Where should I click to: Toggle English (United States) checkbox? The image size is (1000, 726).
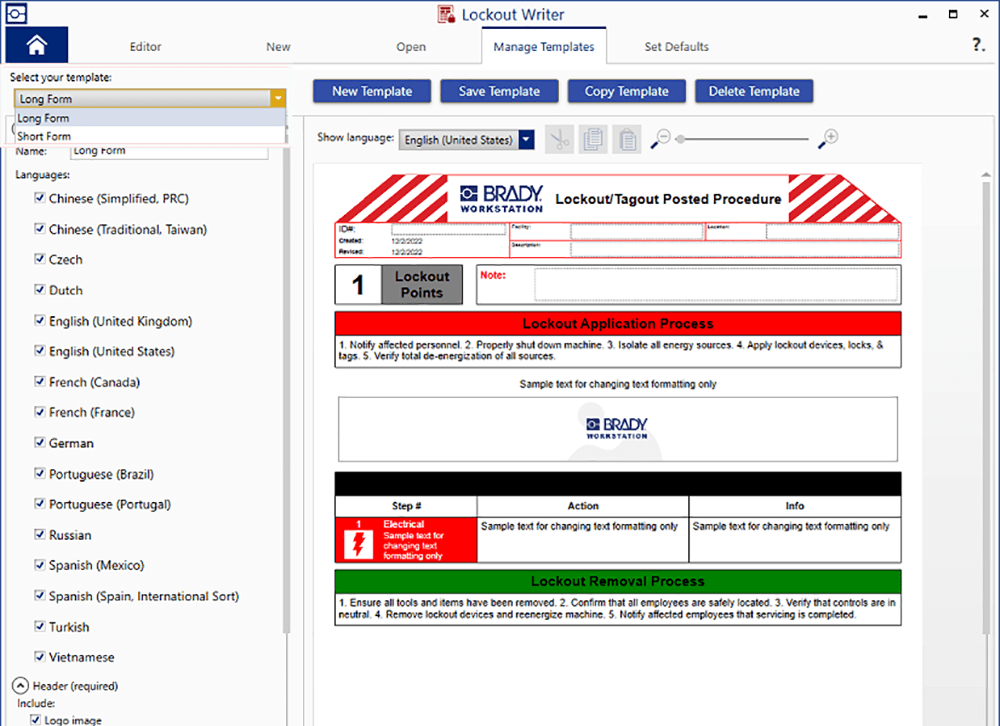[40, 351]
